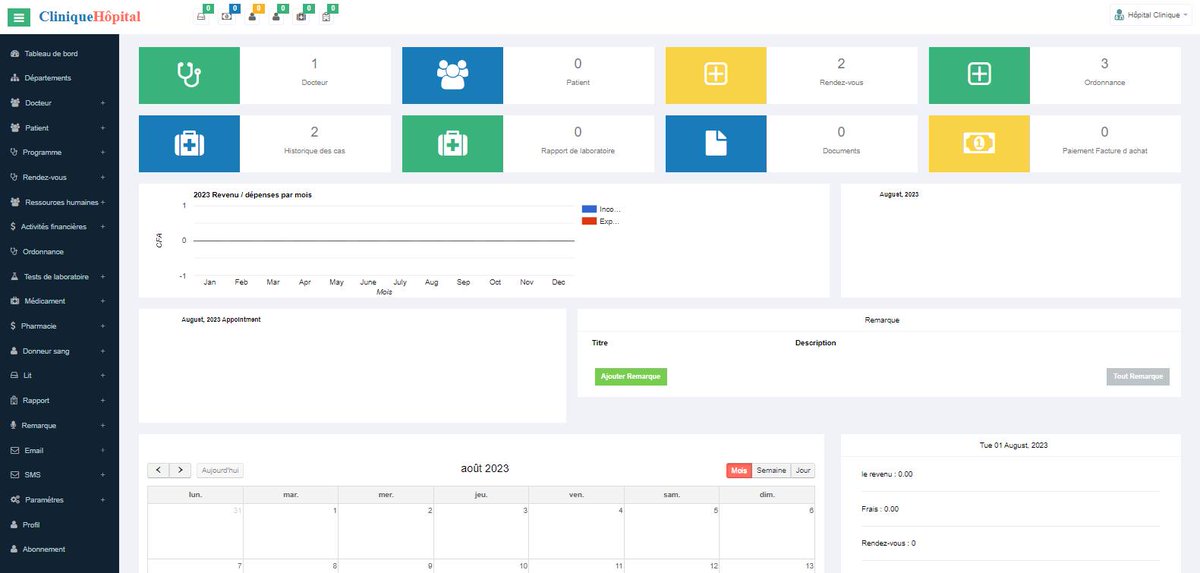Toggle the green hamburger sidebar button
The height and width of the screenshot is (573, 1200).
point(19,17)
